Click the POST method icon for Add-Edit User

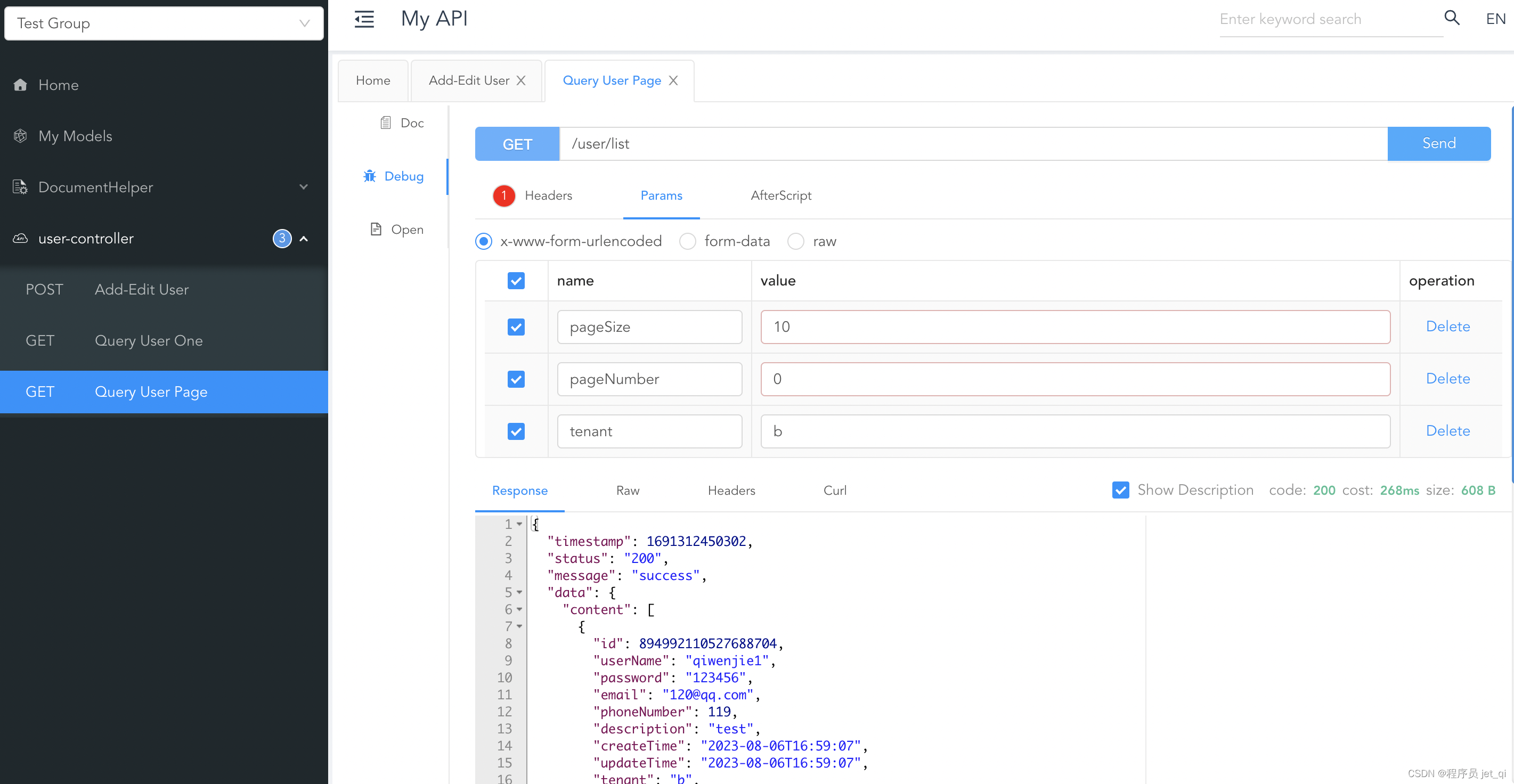[43, 289]
